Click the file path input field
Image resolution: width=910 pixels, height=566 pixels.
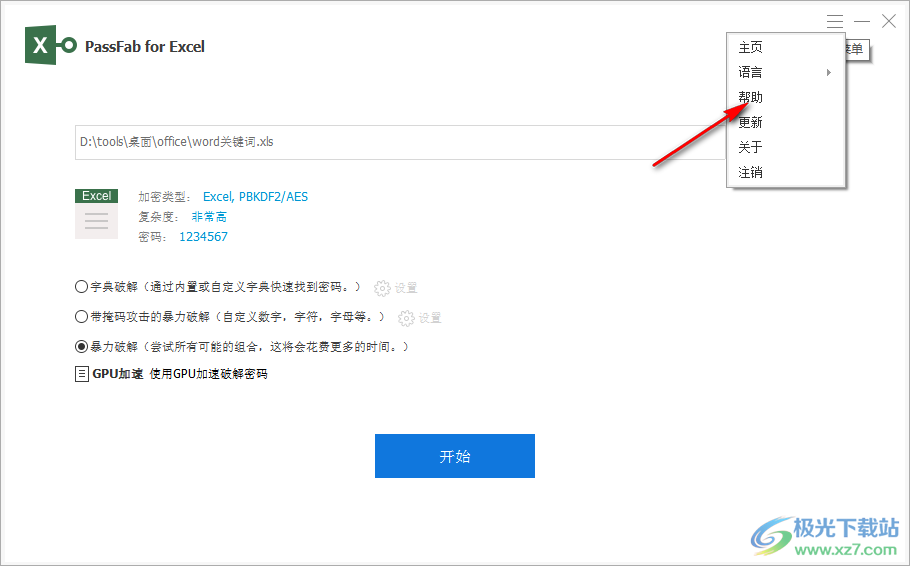tap(400, 142)
